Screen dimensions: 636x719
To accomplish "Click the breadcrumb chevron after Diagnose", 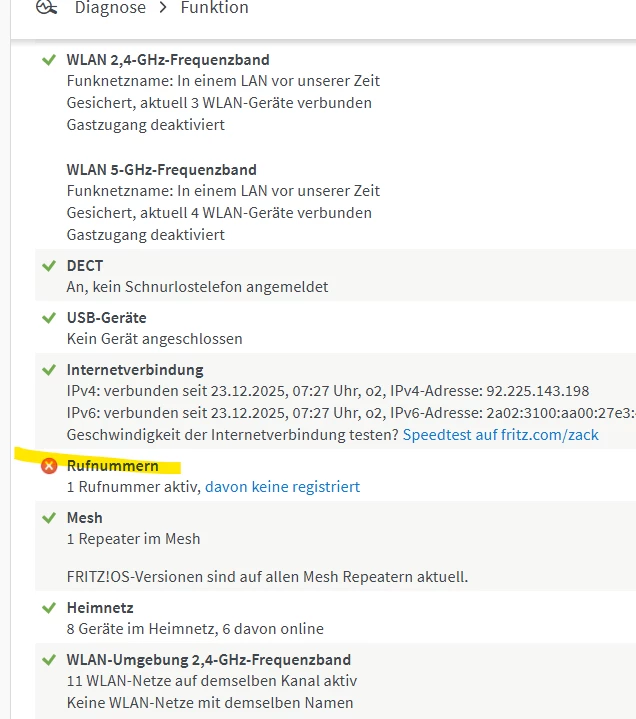I will 163,8.
